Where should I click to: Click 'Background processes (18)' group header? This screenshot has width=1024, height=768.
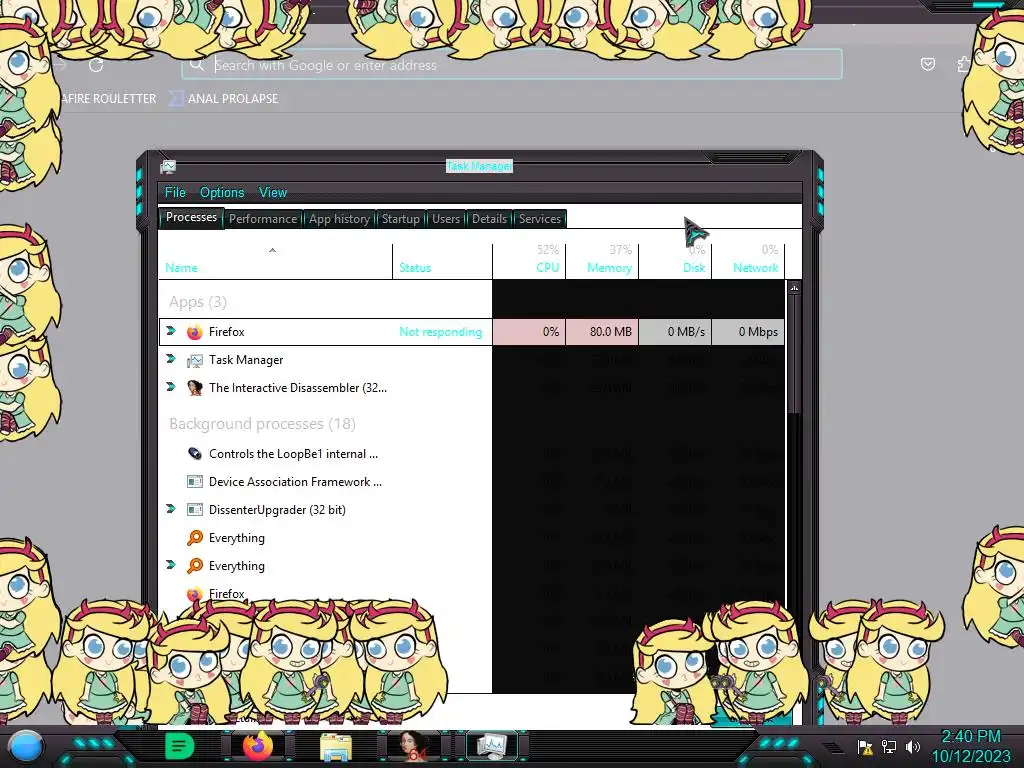point(262,424)
